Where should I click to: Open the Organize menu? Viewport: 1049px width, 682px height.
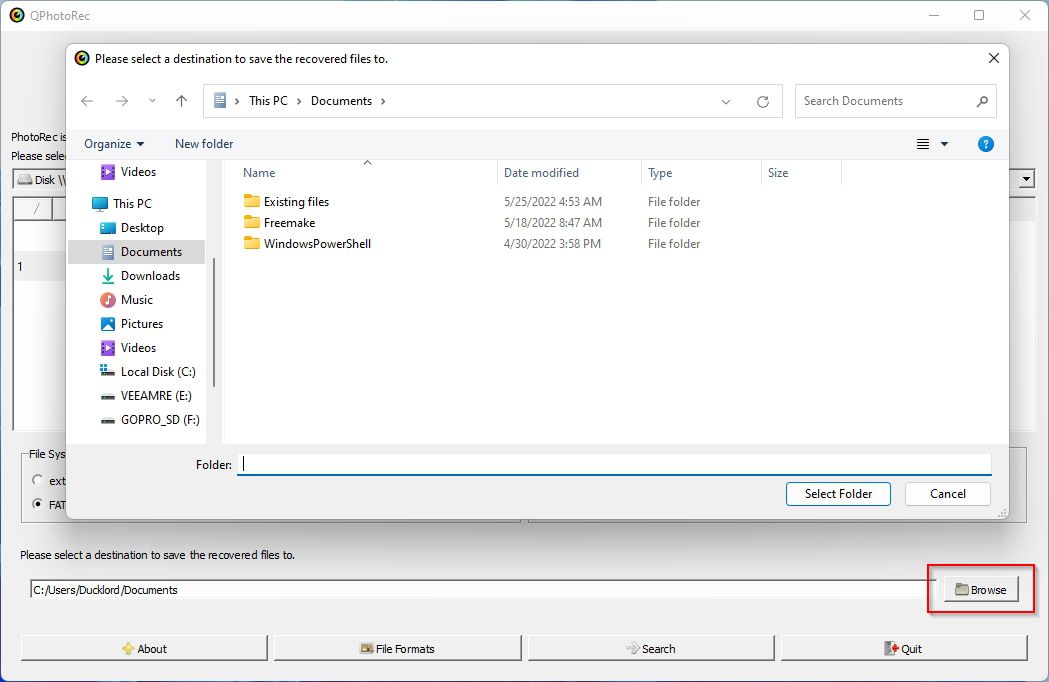tap(114, 144)
